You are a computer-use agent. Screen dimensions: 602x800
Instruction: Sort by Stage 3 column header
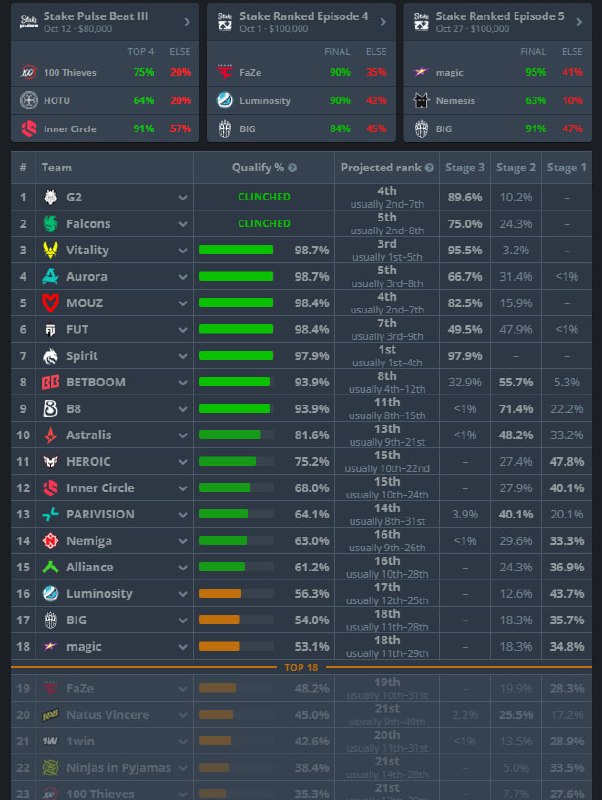(x=465, y=167)
